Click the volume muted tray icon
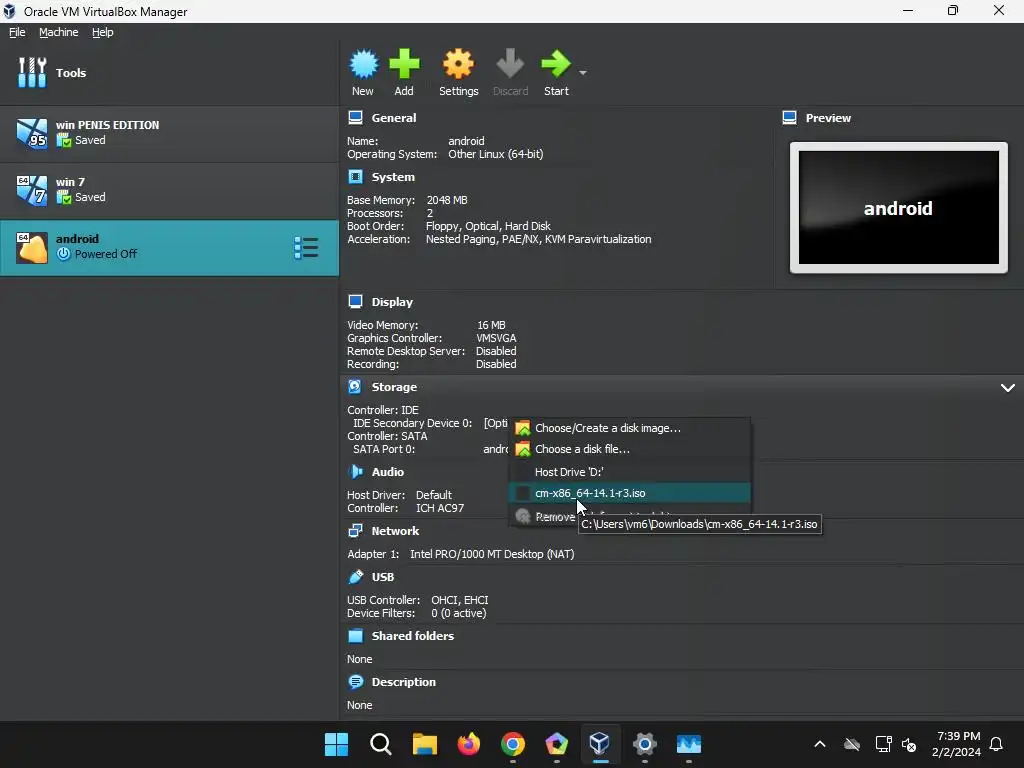This screenshot has width=1024, height=768. point(908,744)
